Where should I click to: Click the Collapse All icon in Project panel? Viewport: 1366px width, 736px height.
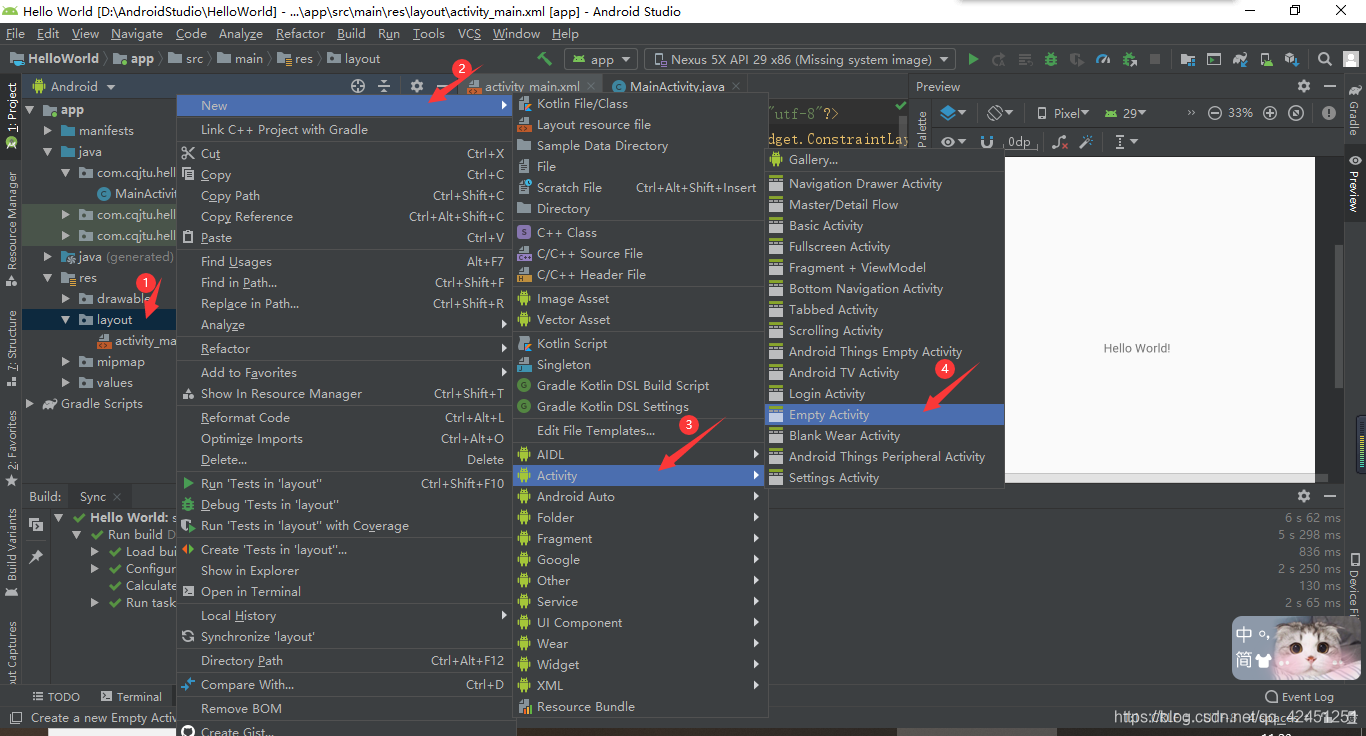click(384, 87)
